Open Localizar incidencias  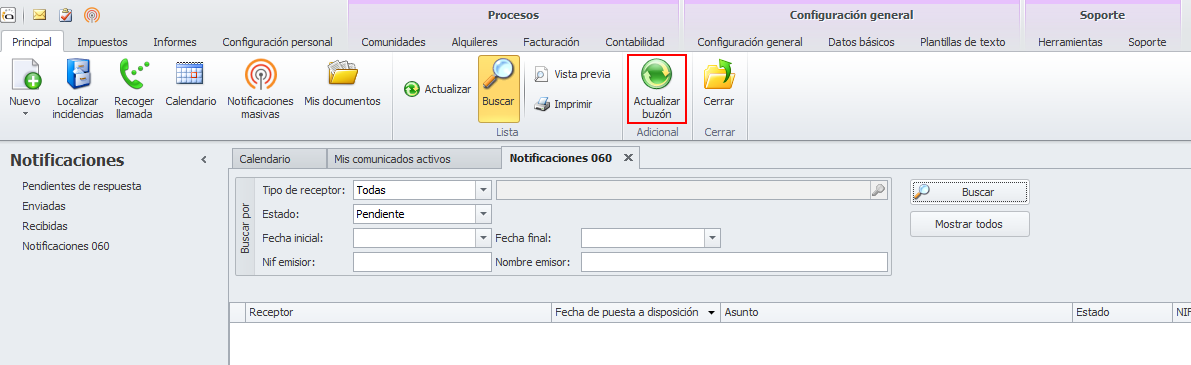pyautogui.click(x=78, y=90)
